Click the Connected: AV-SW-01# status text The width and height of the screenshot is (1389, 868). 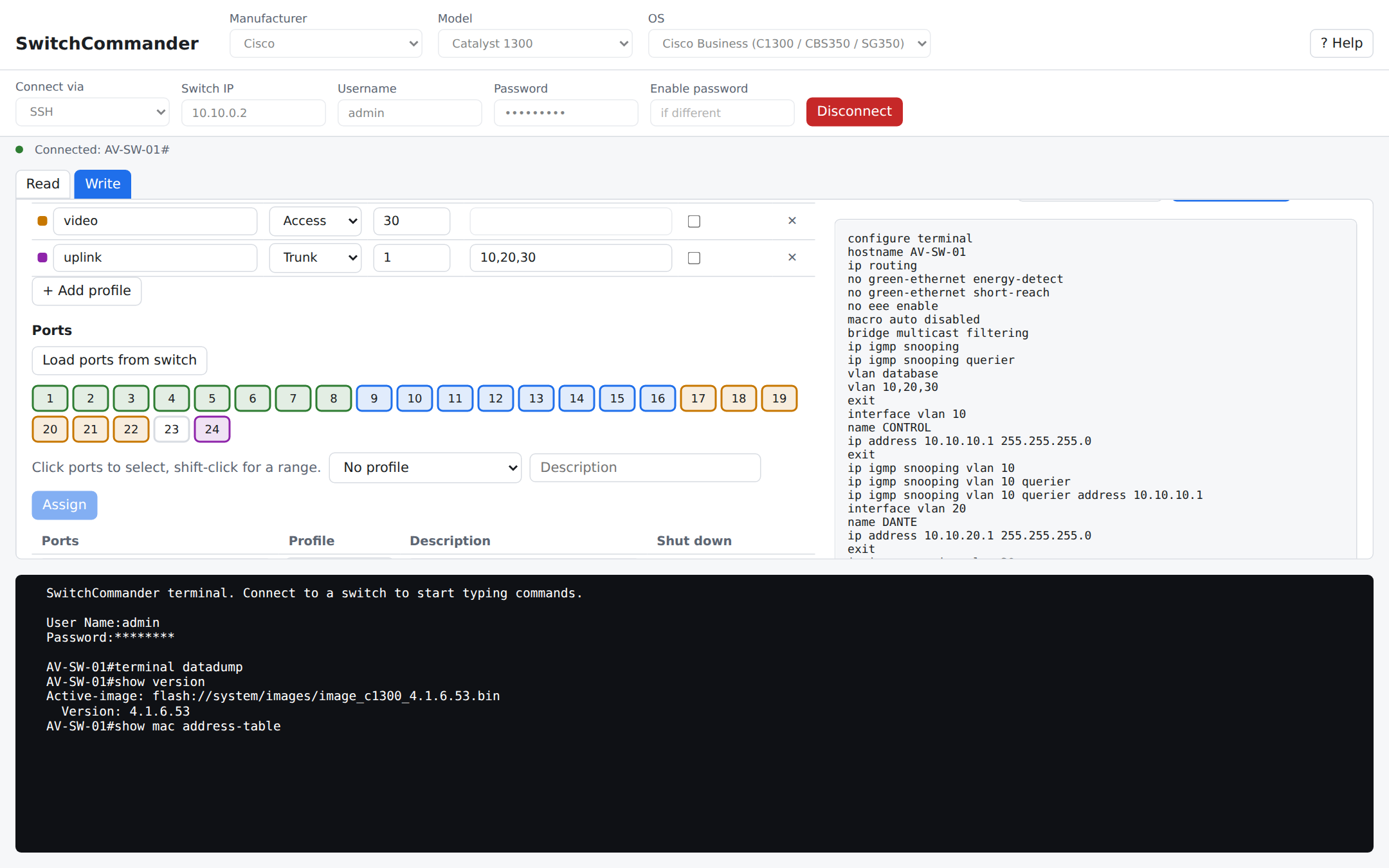pyautogui.click(x=102, y=150)
